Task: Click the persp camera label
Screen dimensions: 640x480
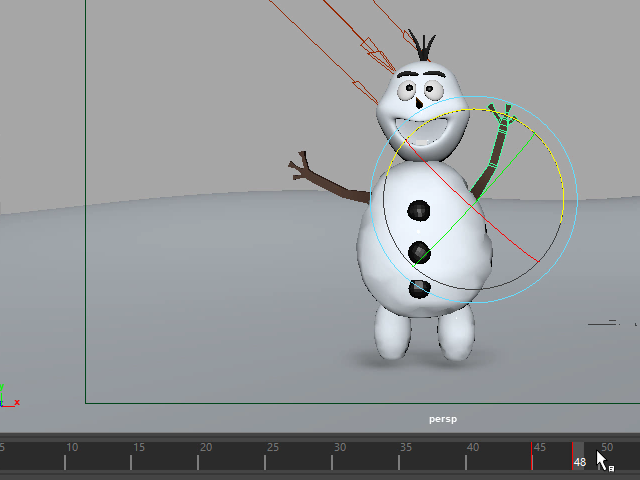Action: click(442, 419)
